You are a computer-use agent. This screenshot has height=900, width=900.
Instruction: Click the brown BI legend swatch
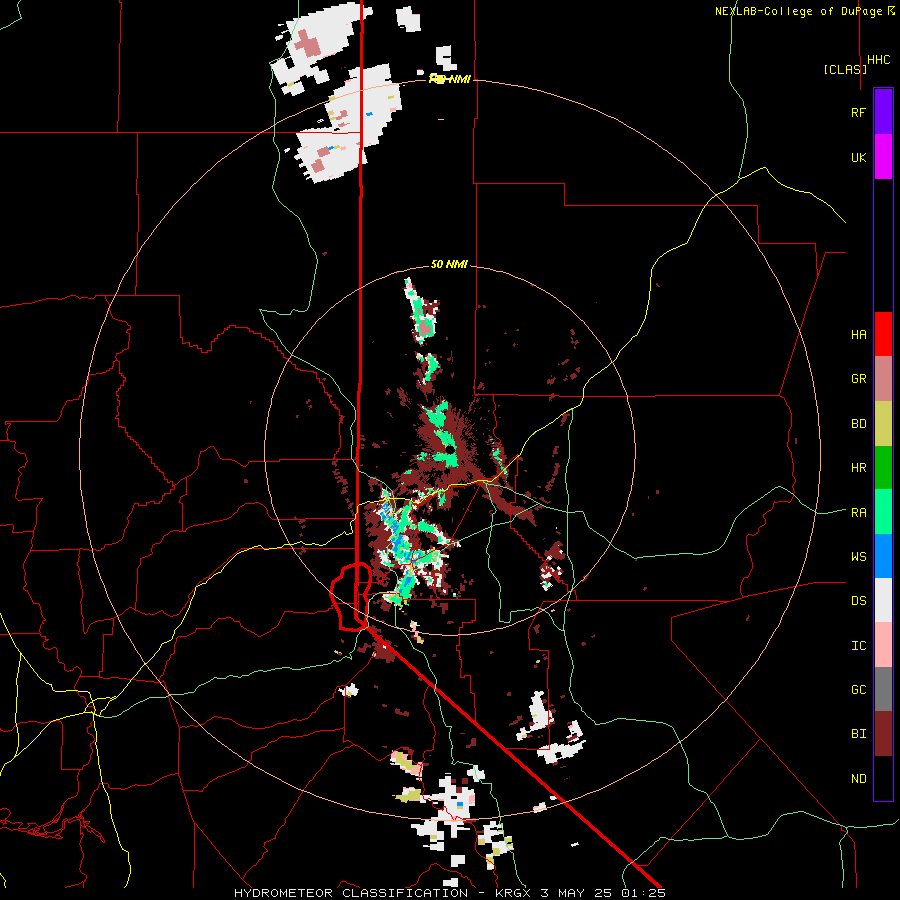point(883,734)
